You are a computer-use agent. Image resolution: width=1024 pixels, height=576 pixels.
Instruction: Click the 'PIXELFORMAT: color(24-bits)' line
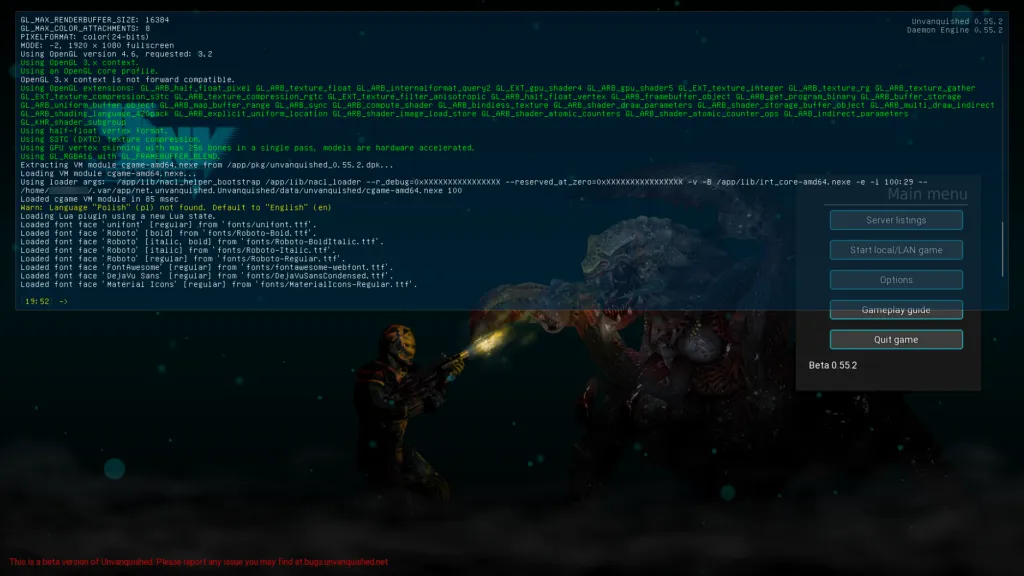85,37
